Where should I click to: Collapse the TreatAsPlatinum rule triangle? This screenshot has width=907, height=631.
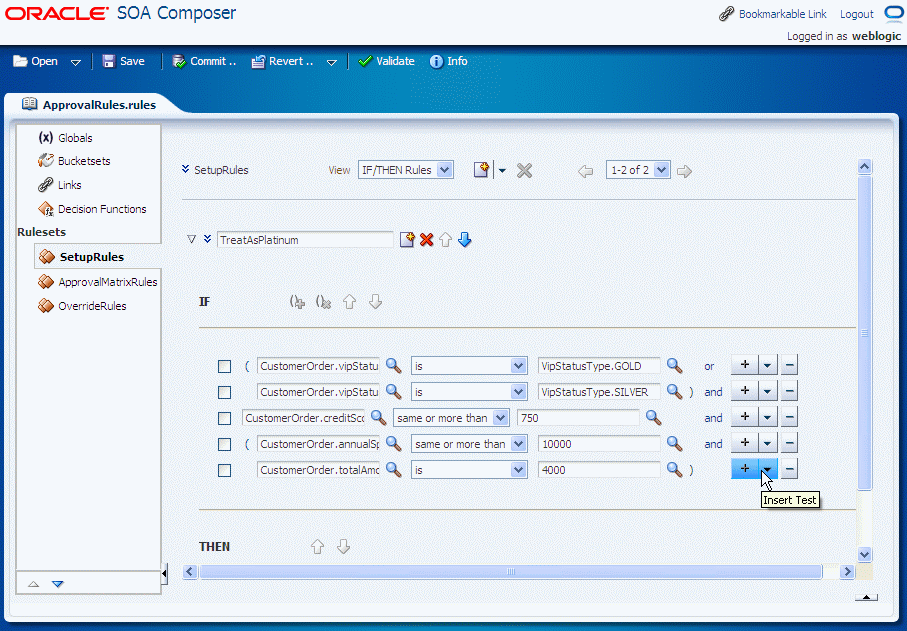(x=191, y=239)
